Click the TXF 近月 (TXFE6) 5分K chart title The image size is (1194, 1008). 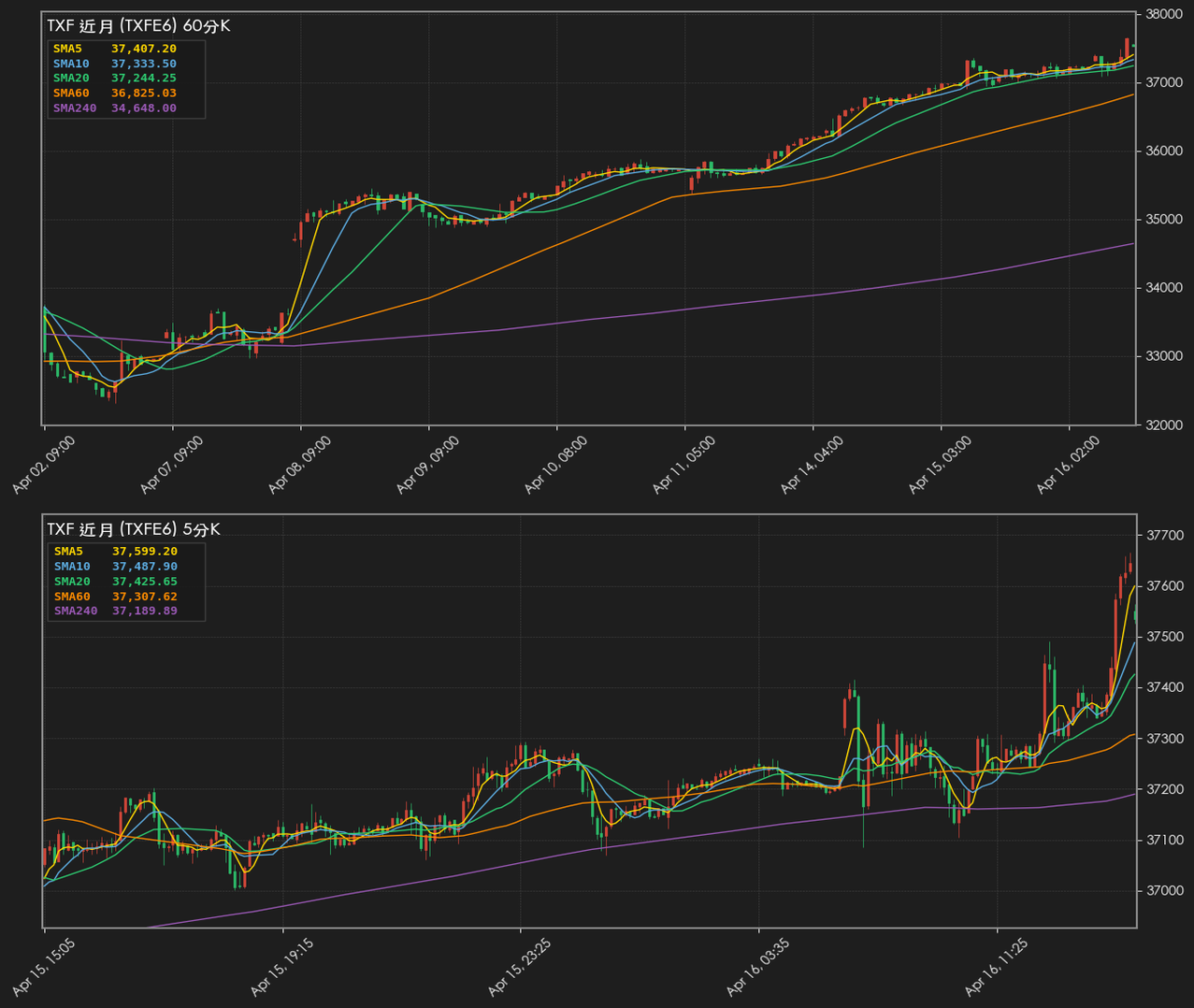click(134, 529)
